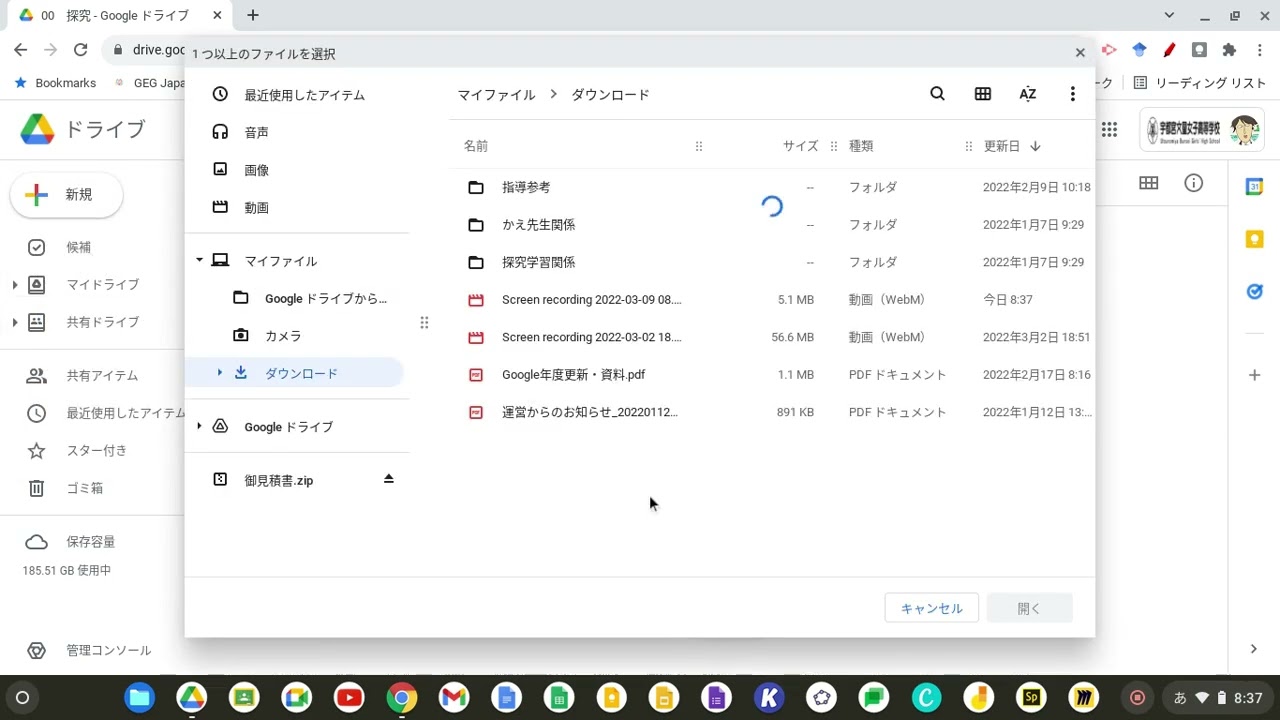
Task: Expand 共有ドライブ in Drive sidebar
Action: coord(15,322)
